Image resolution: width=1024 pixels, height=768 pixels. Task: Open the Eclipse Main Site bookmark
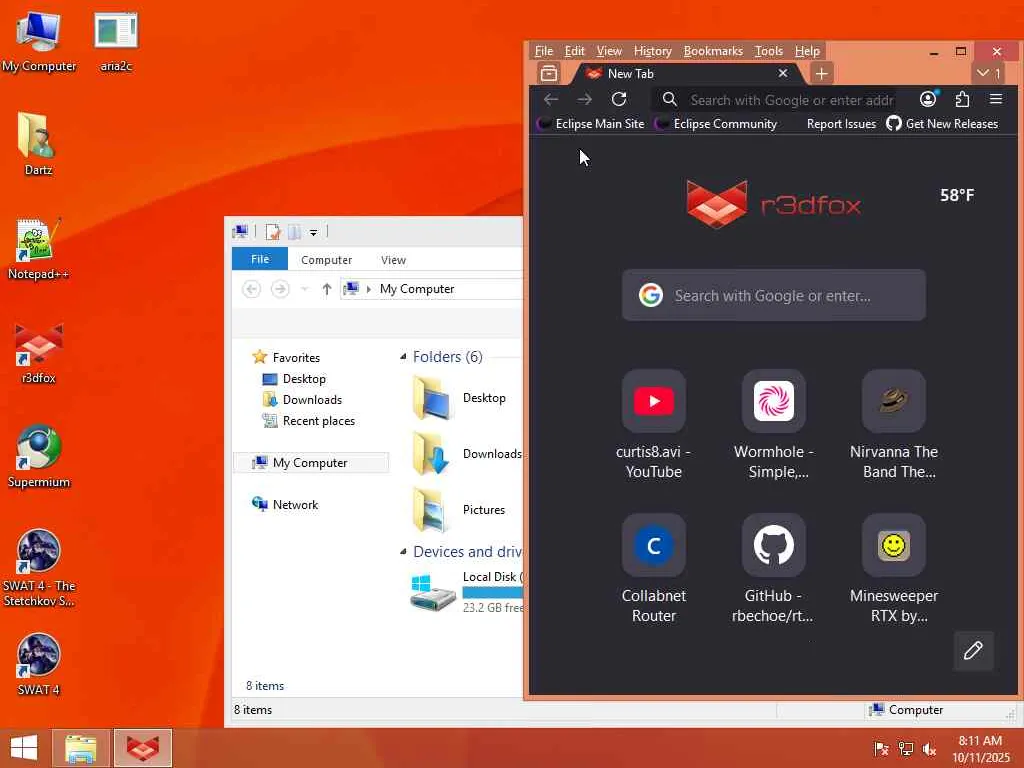tap(590, 123)
